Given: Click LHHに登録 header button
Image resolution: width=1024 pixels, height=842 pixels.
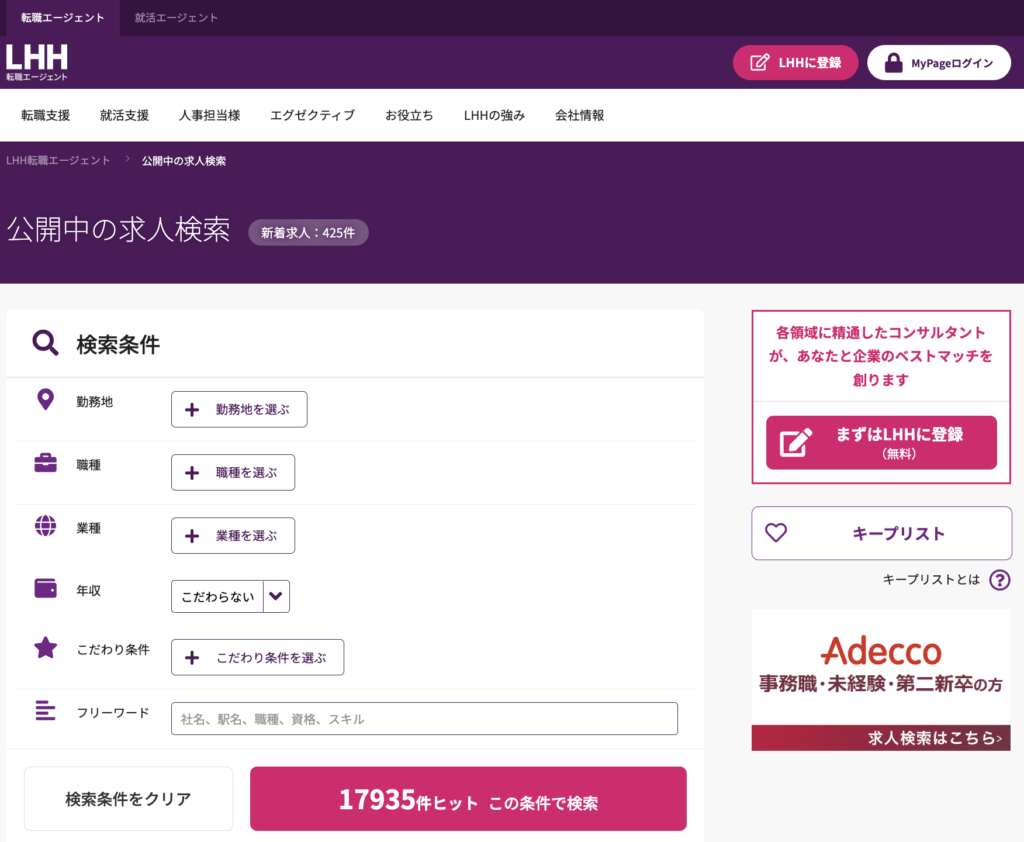Looking at the screenshot, I should [795, 63].
